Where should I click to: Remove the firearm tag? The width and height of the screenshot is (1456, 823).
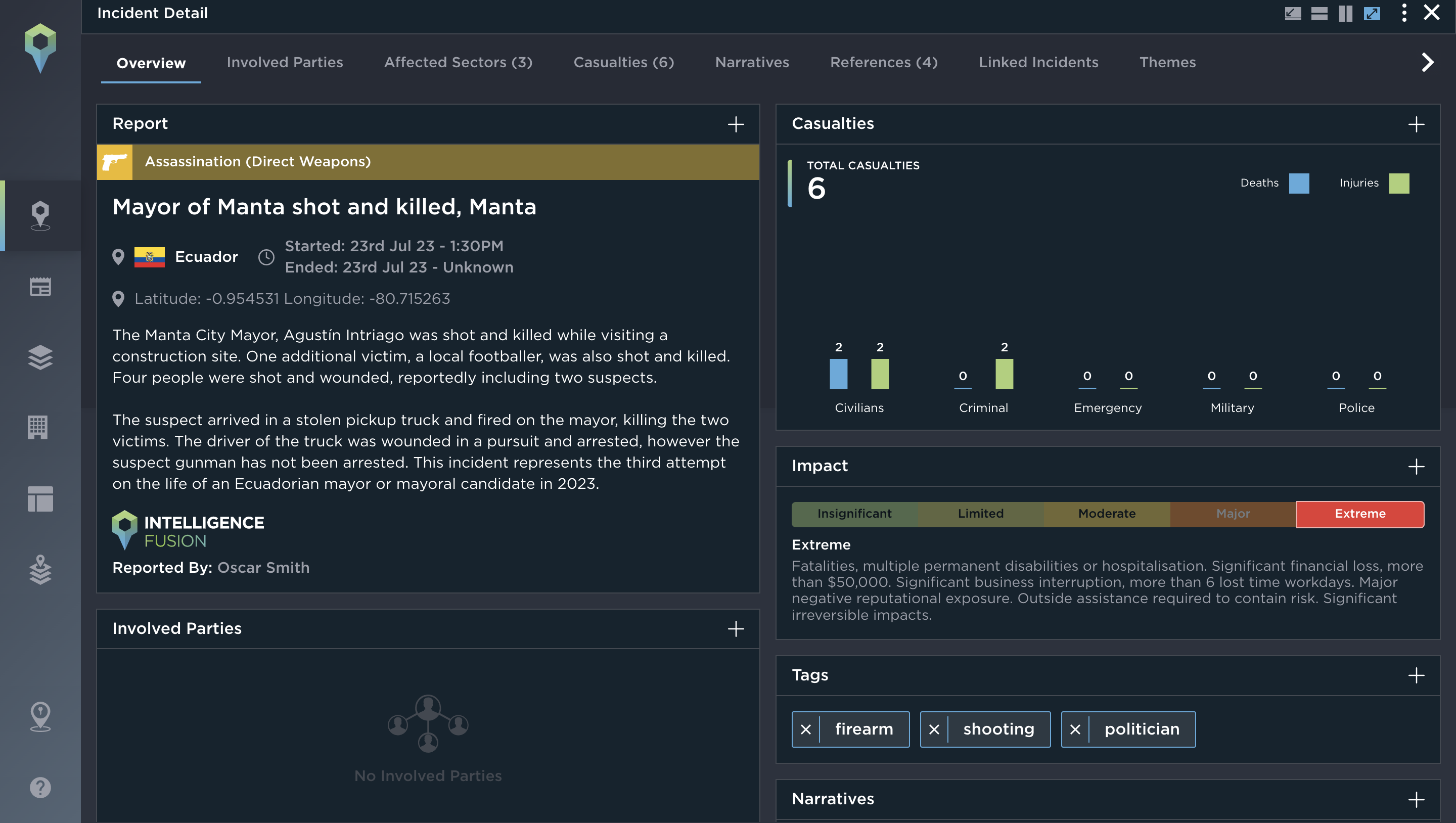tap(806, 730)
